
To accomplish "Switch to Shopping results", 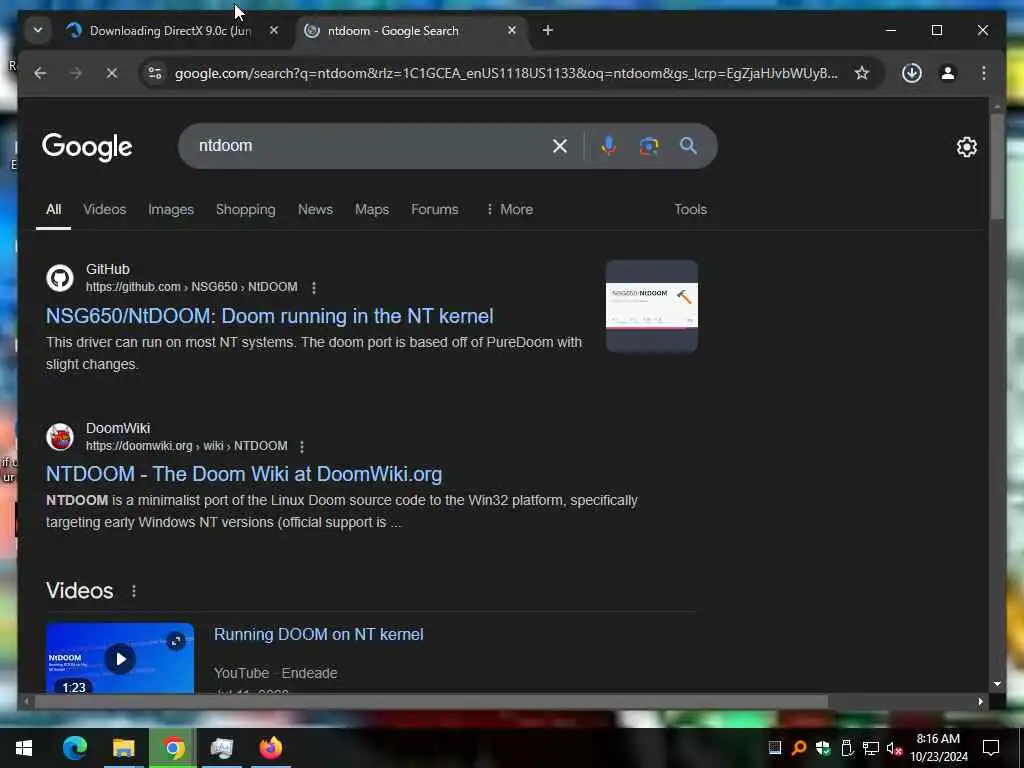I will (x=246, y=210).
